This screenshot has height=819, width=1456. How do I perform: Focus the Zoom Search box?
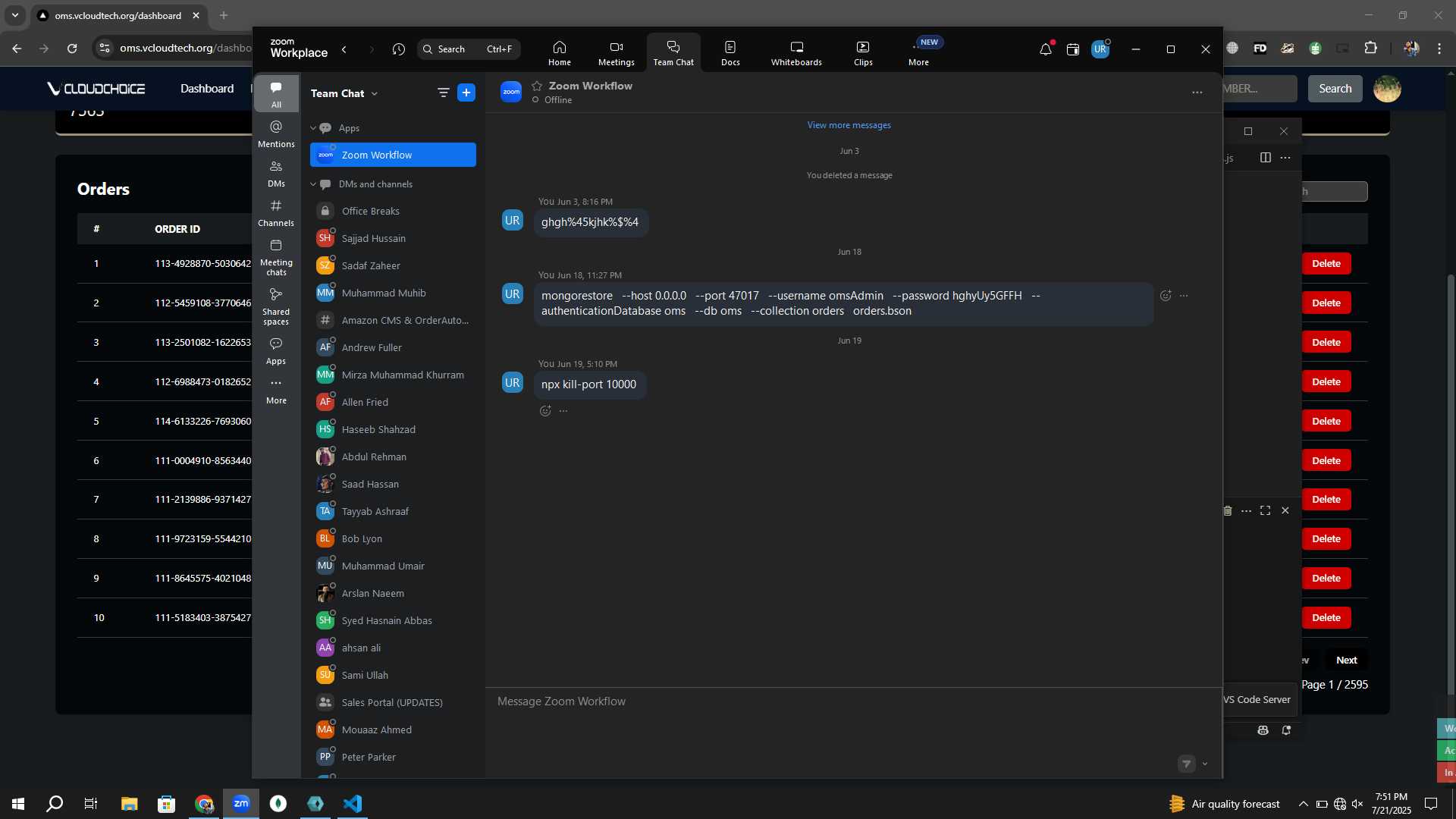(469, 49)
